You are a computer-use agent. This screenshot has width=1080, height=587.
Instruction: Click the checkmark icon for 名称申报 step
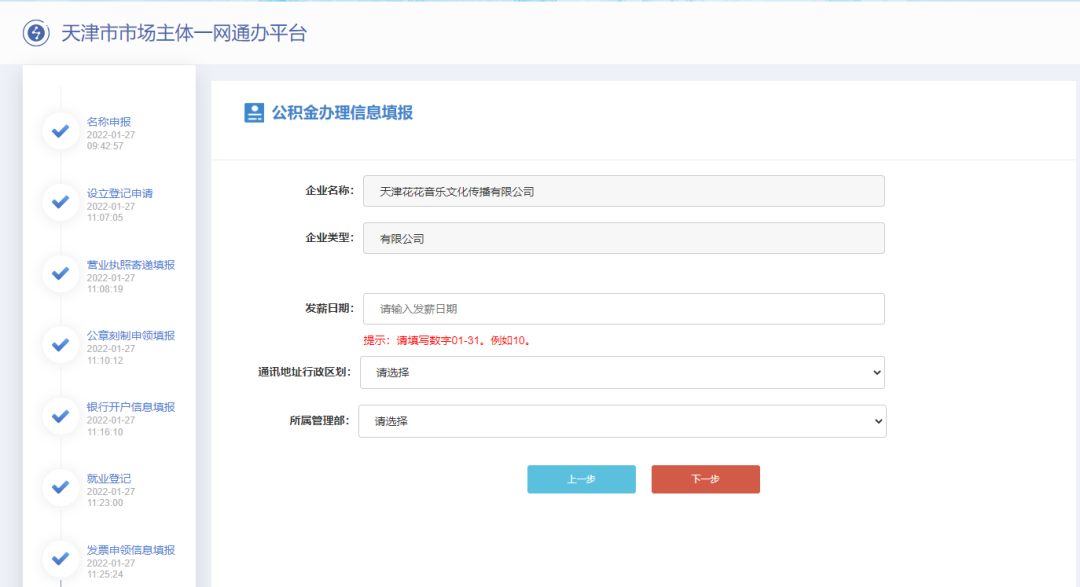(60, 131)
